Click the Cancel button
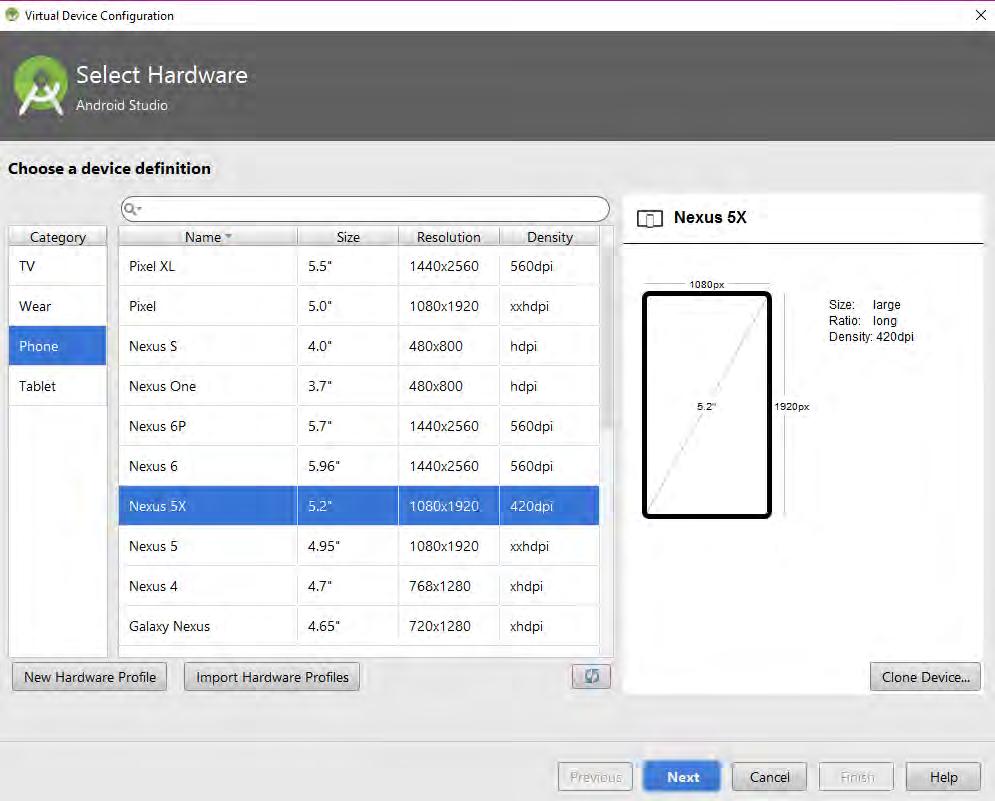 (769, 777)
